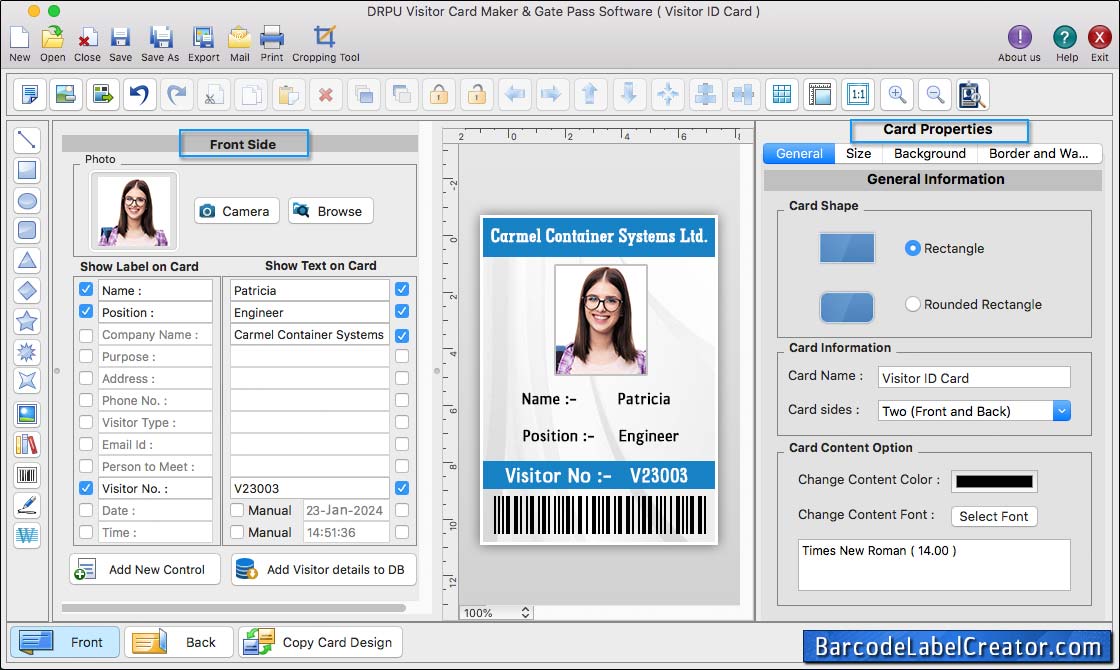Open the zoom percentage stepper
This screenshot has width=1120, height=670.
525,612
